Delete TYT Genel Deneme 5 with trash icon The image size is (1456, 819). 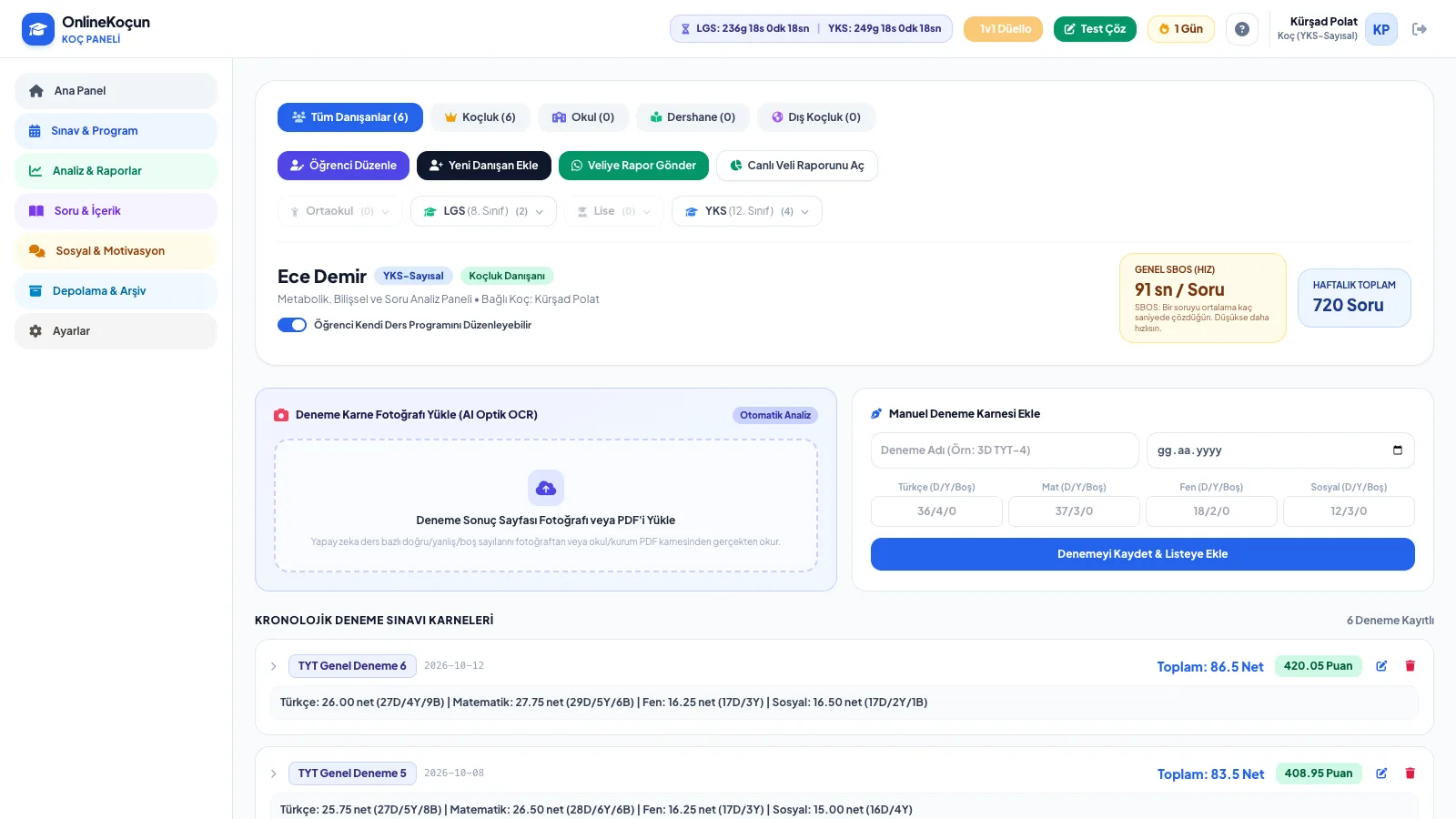coord(1410,773)
